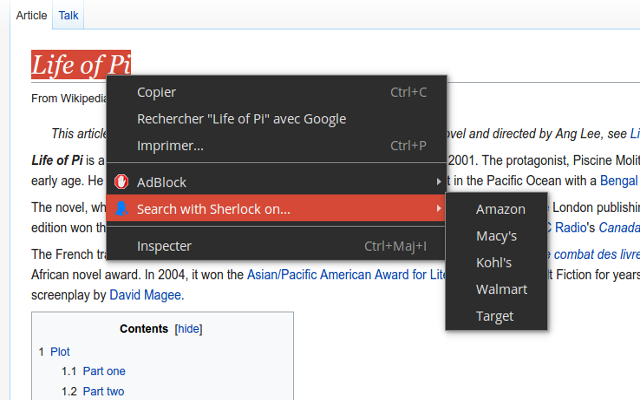
Task: Pick Macy's in the Sherlock submenu
Action: pyautogui.click(x=496, y=236)
